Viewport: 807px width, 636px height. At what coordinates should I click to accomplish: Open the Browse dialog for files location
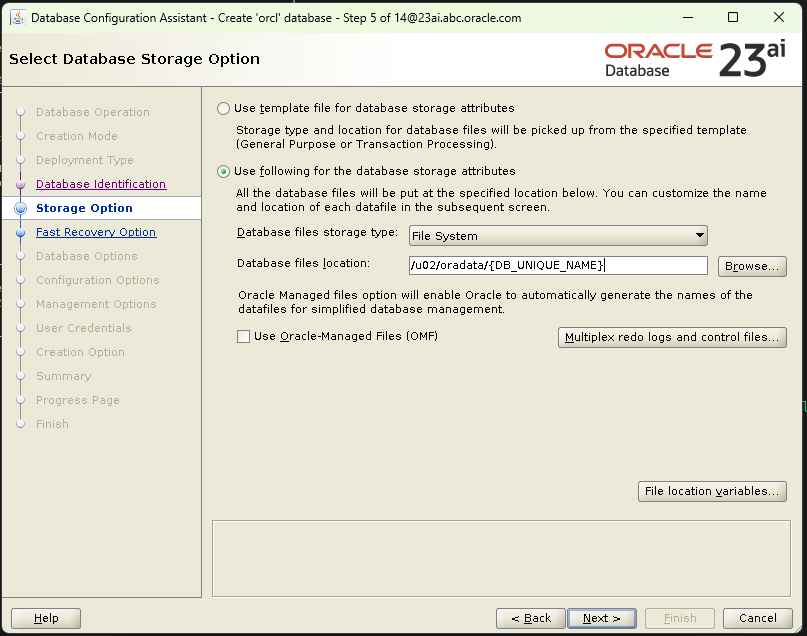coord(751,265)
